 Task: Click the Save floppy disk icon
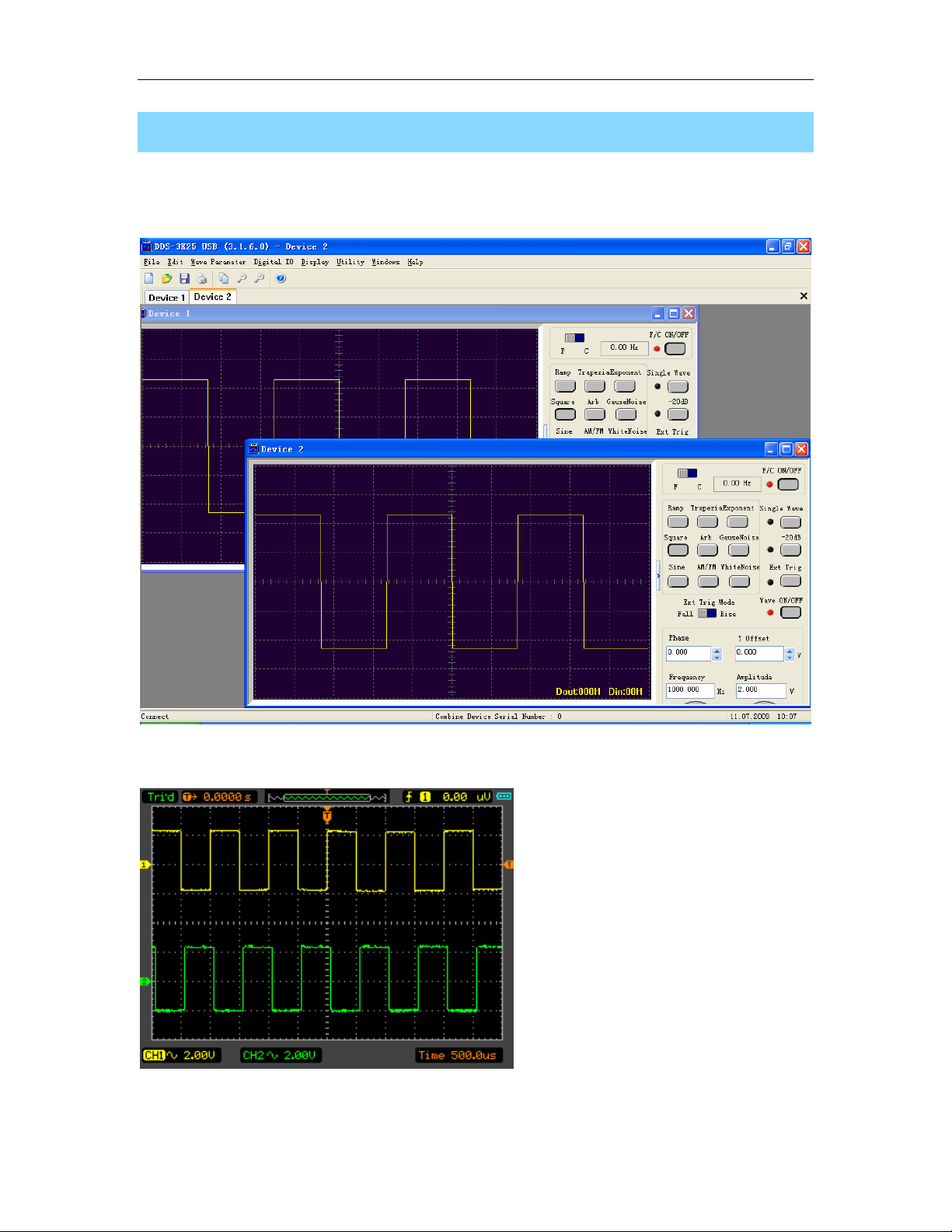[x=184, y=278]
